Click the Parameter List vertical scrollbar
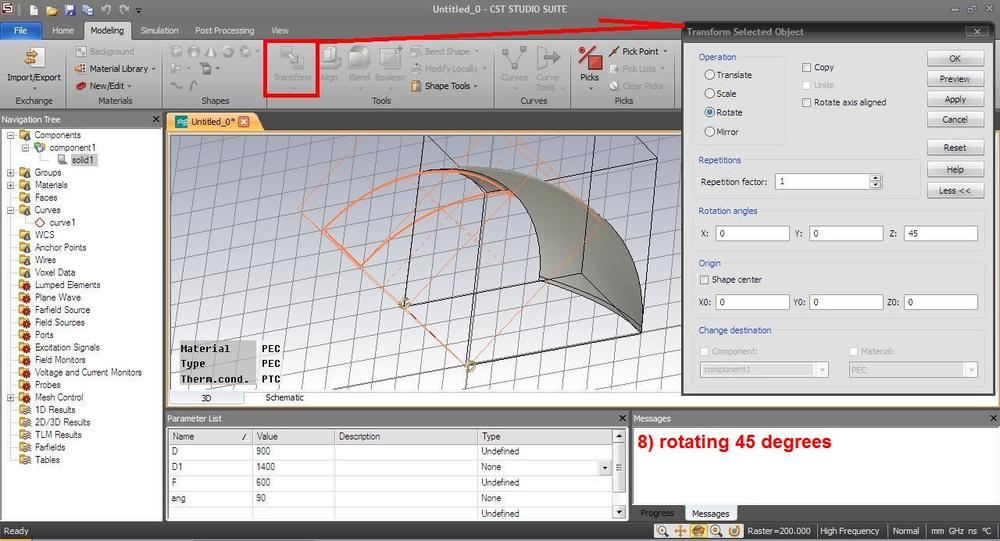1000x541 pixels. coord(619,474)
